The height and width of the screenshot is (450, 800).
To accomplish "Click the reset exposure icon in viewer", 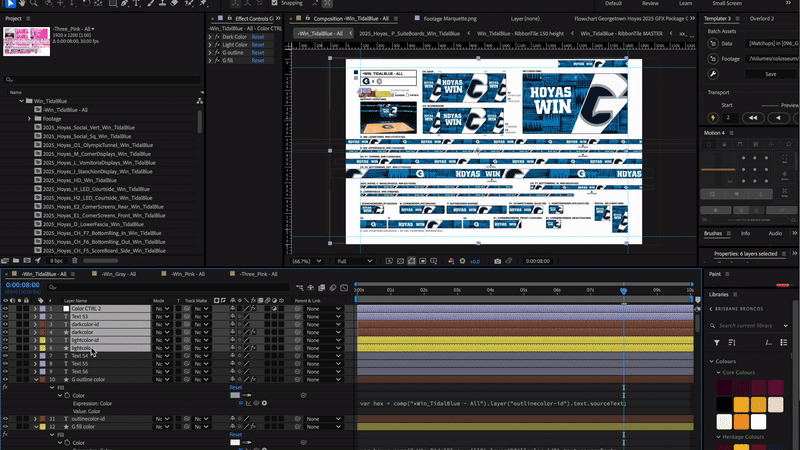I will click(x=462, y=261).
